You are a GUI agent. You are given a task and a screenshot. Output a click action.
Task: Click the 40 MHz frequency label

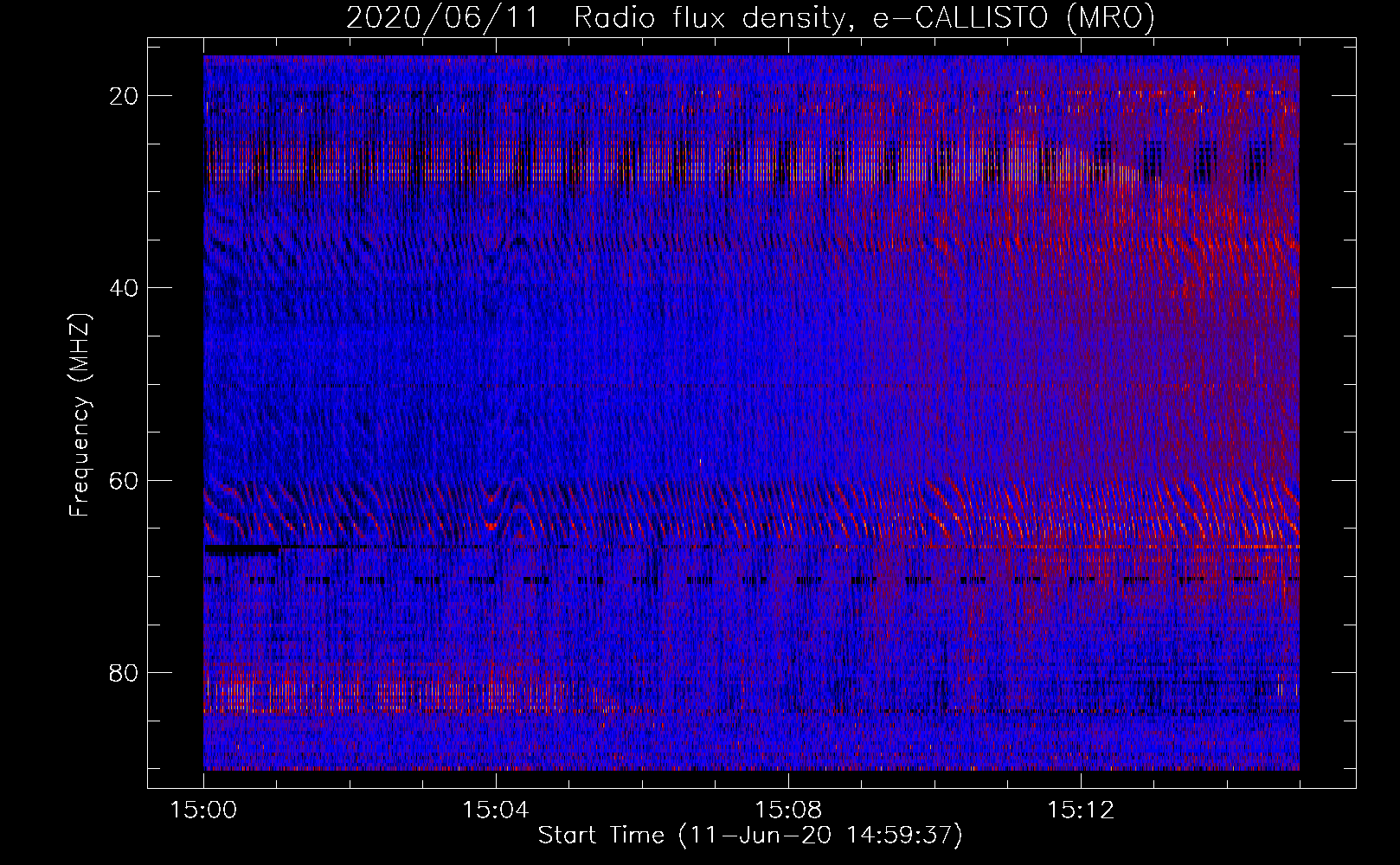pos(124,288)
